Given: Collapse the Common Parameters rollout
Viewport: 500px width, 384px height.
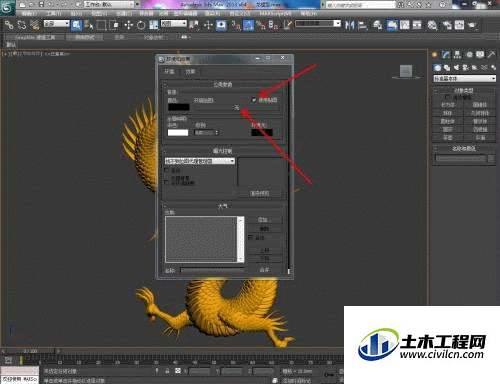Looking at the screenshot, I should (x=223, y=85).
